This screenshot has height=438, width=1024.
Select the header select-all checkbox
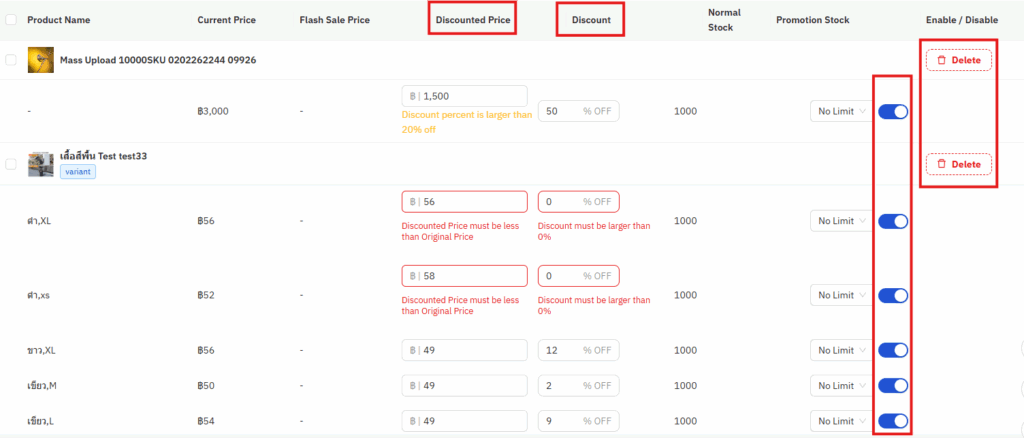pos(11,20)
